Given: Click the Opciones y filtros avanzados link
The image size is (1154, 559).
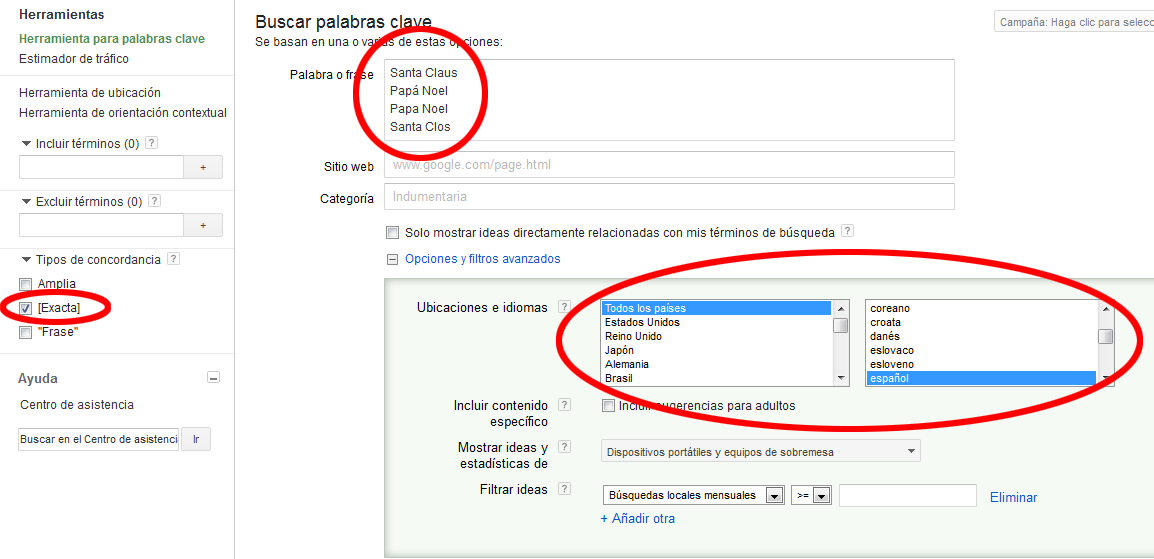Looking at the screenshot, I should 483,259.
